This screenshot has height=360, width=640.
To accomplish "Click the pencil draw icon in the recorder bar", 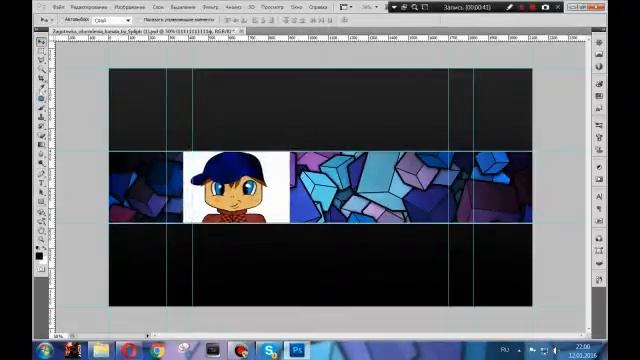I will point(509,7).
